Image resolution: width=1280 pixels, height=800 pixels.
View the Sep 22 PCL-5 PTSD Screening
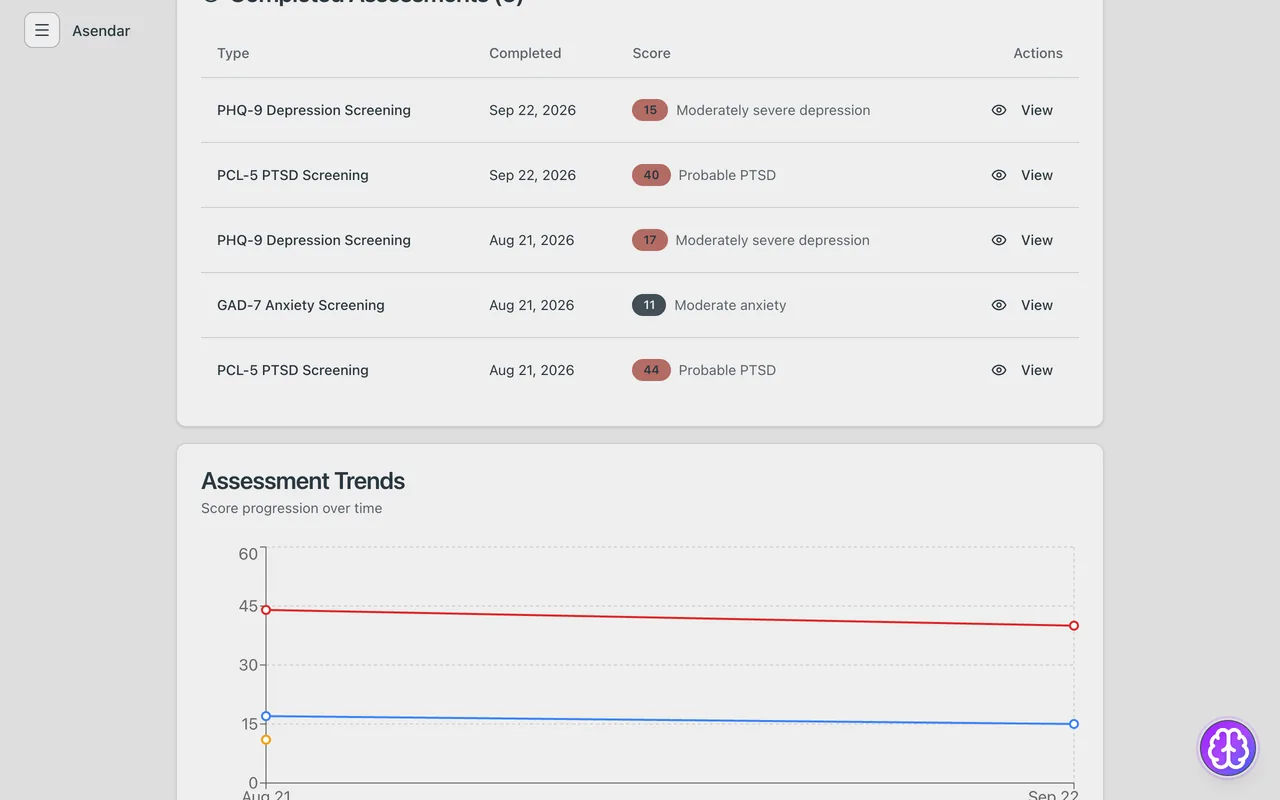pos(1022,175)
